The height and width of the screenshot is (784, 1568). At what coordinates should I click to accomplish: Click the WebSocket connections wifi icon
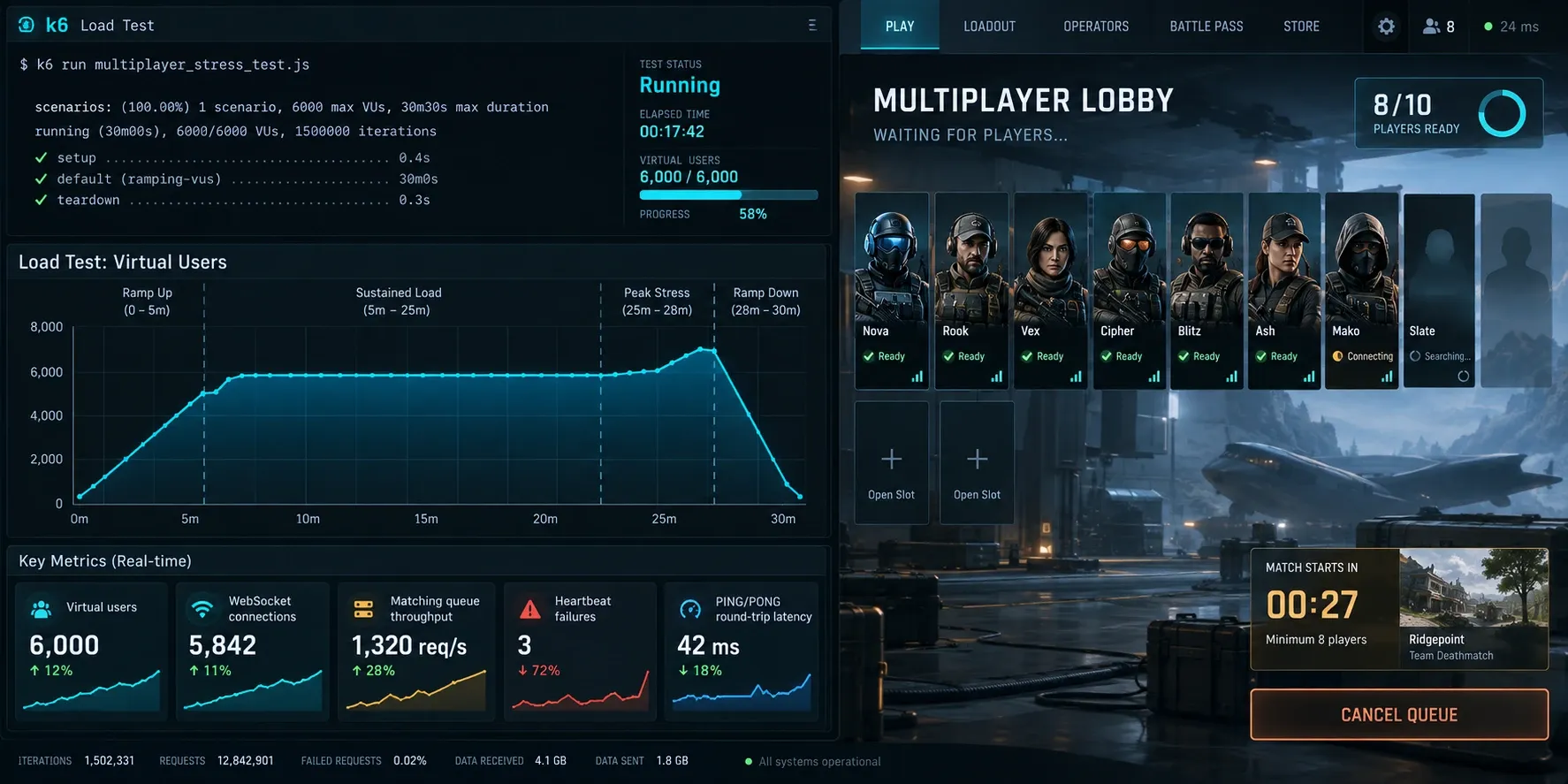pyautogui.click(x=202, y=608)
